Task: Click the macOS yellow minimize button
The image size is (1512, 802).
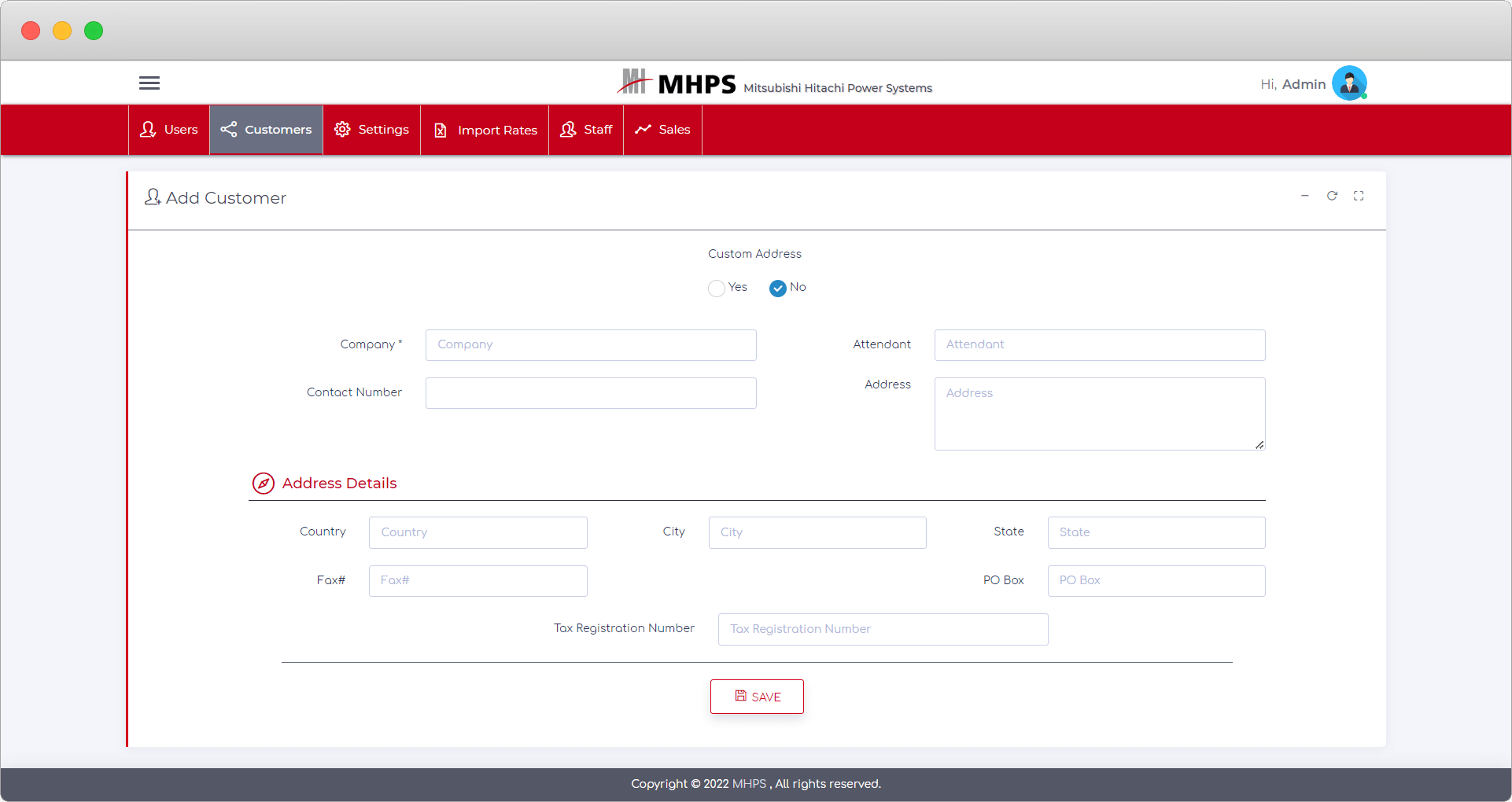Action: click(x=62, y=31)
